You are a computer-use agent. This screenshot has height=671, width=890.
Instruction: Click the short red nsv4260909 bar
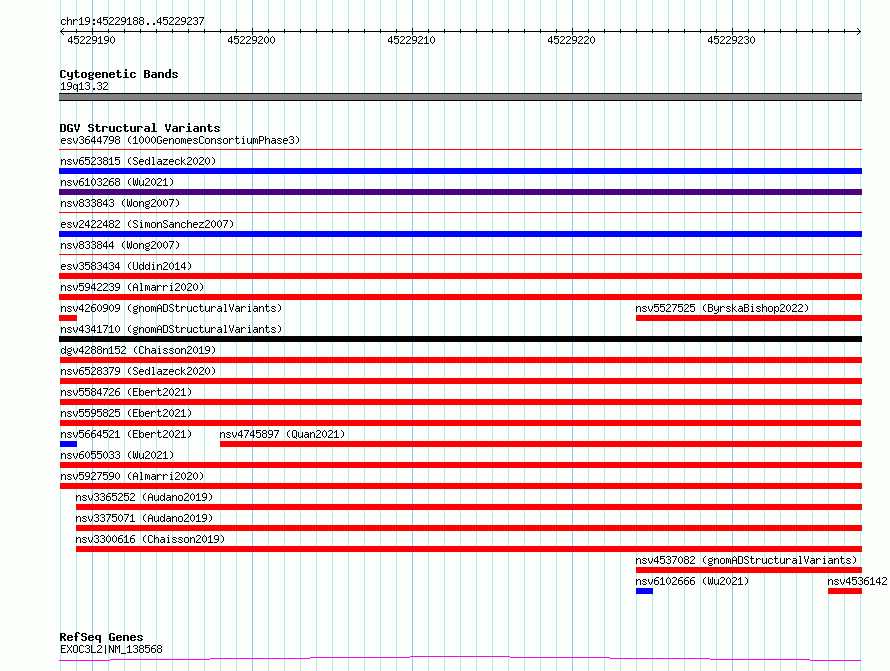68,318
